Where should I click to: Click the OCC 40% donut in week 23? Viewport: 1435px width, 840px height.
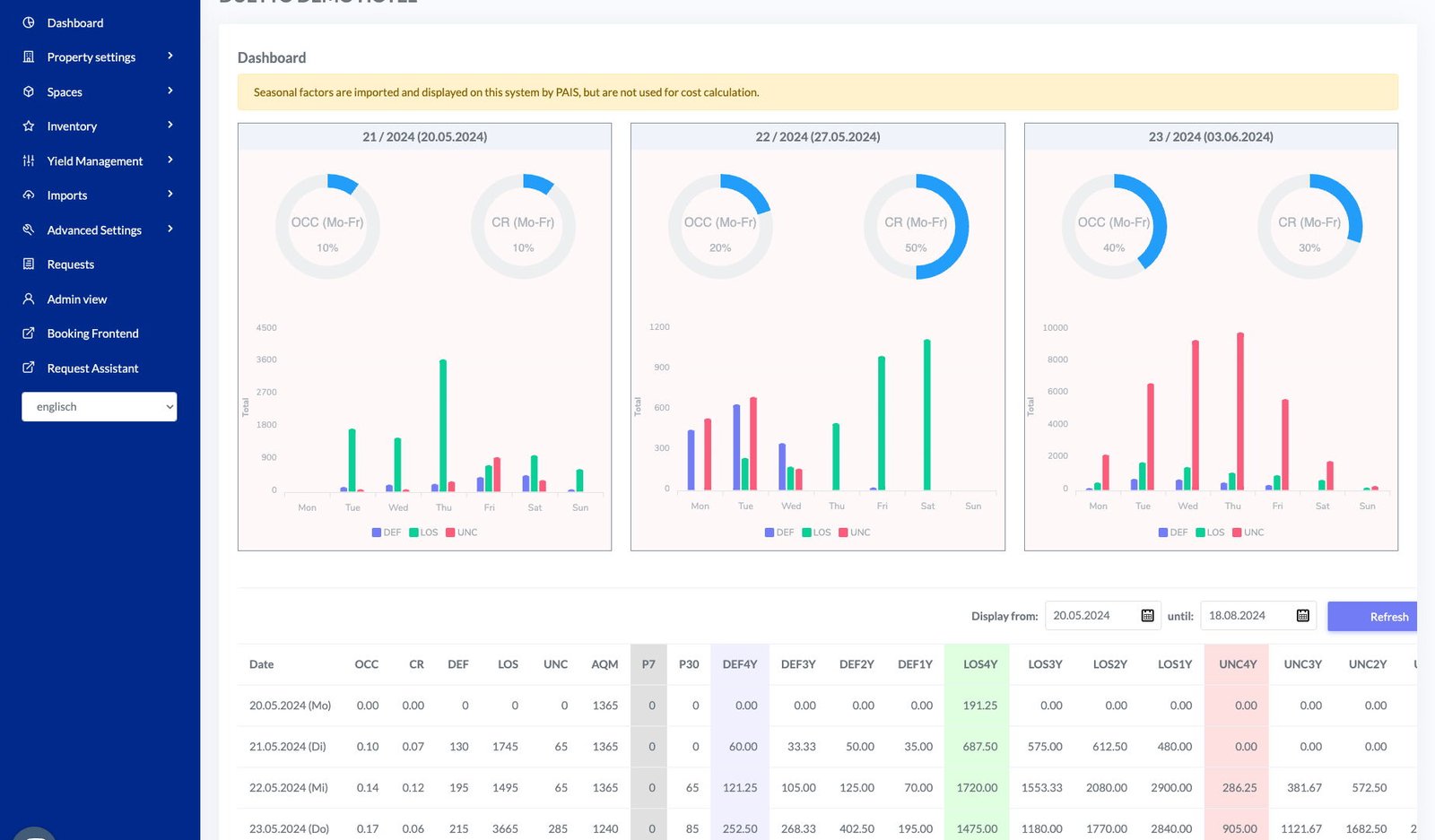[x=1114, y=227]
